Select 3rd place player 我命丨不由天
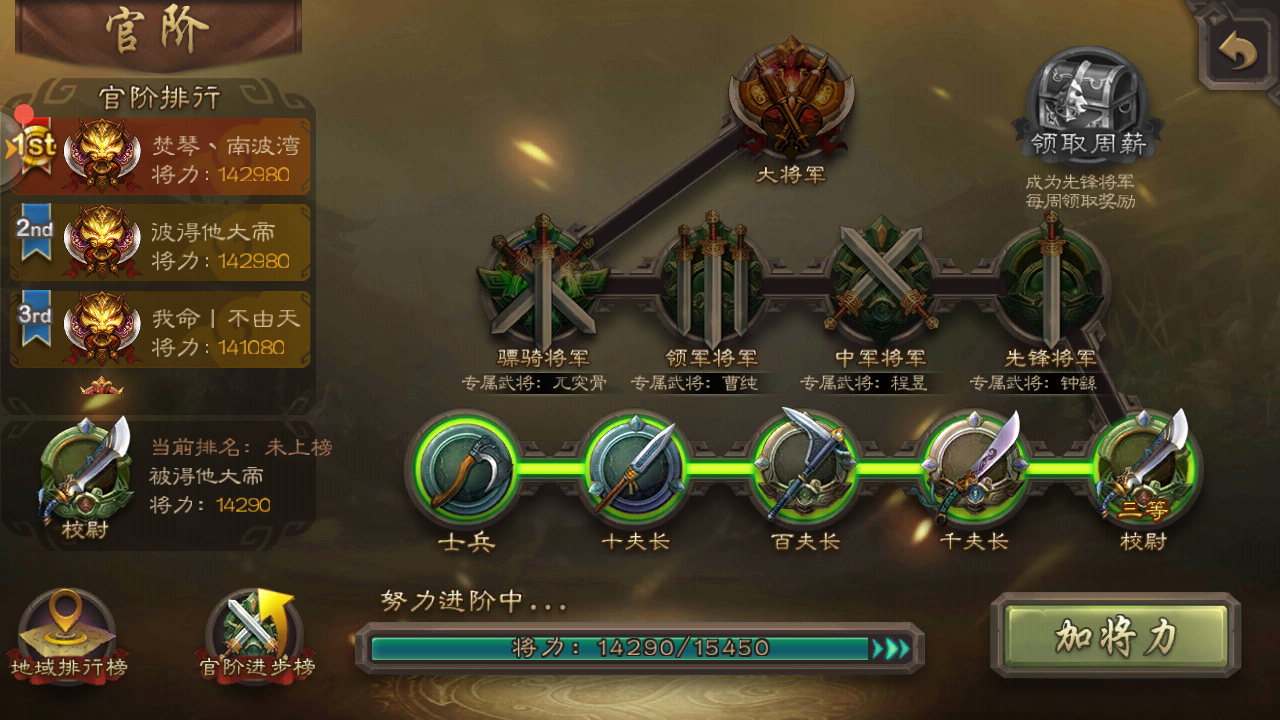The image size is (1280, 720). pos(160,331)
